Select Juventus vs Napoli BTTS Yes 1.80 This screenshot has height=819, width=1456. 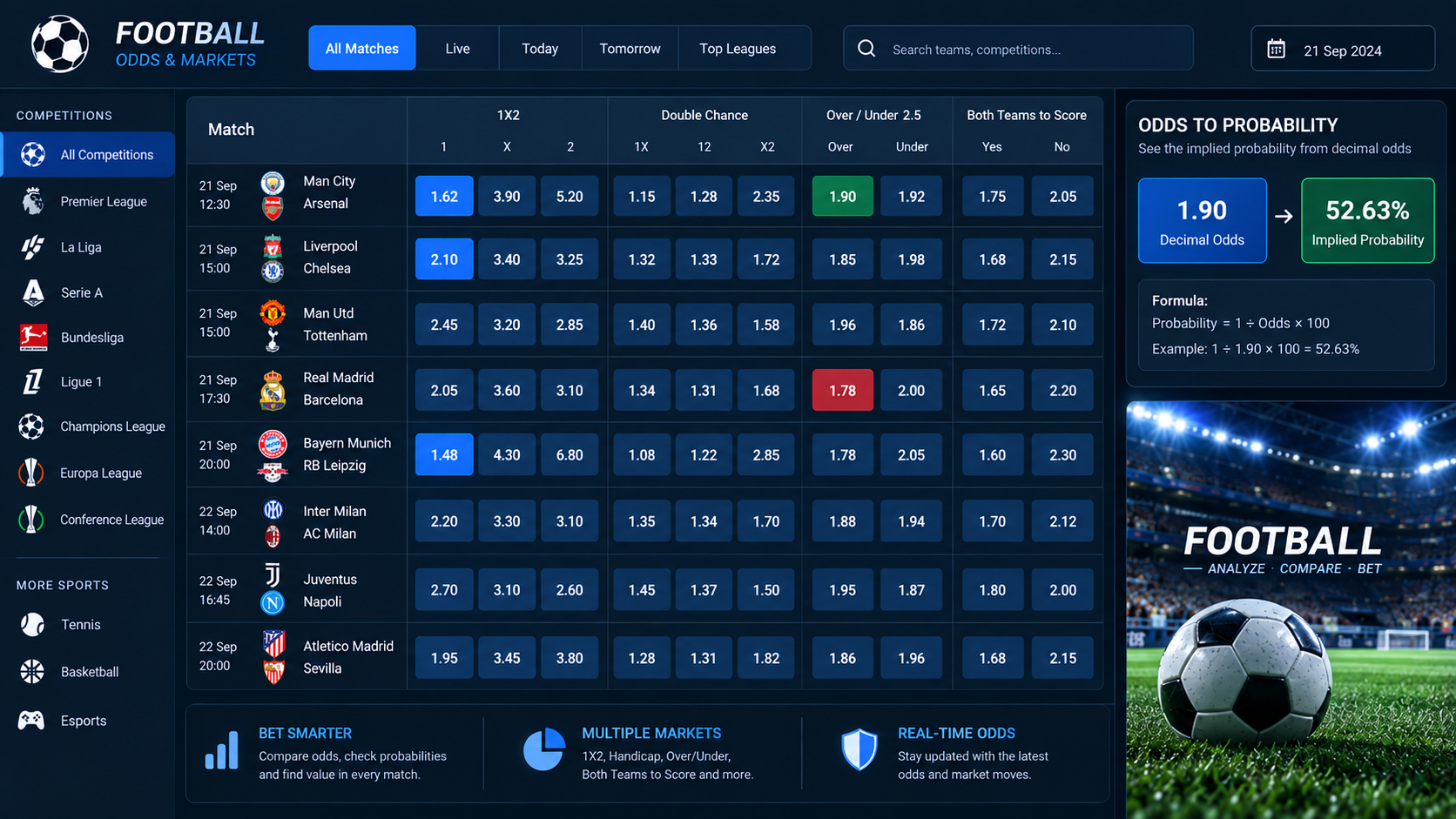(x=992, y=589)
